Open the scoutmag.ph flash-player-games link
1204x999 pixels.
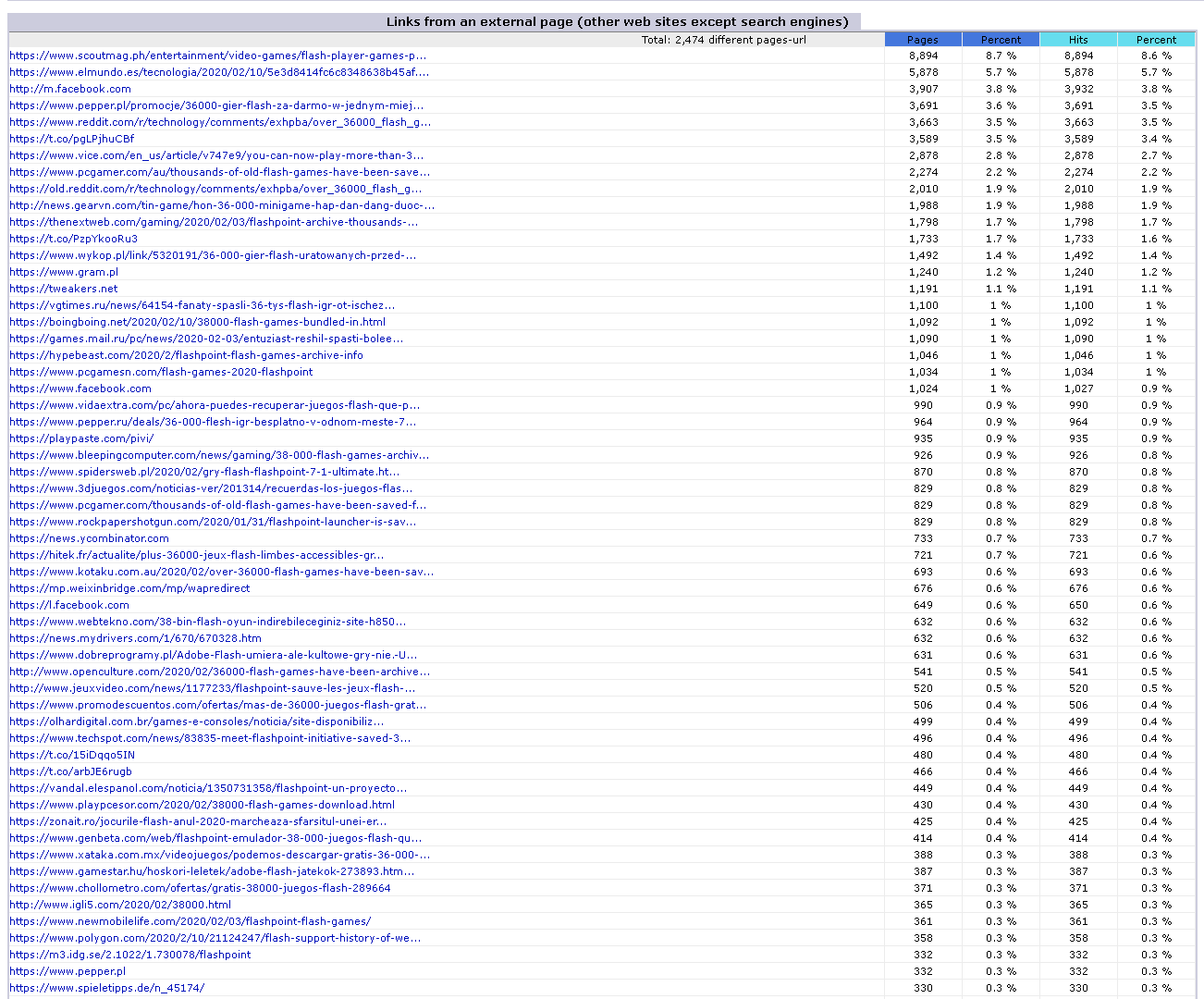218,55
